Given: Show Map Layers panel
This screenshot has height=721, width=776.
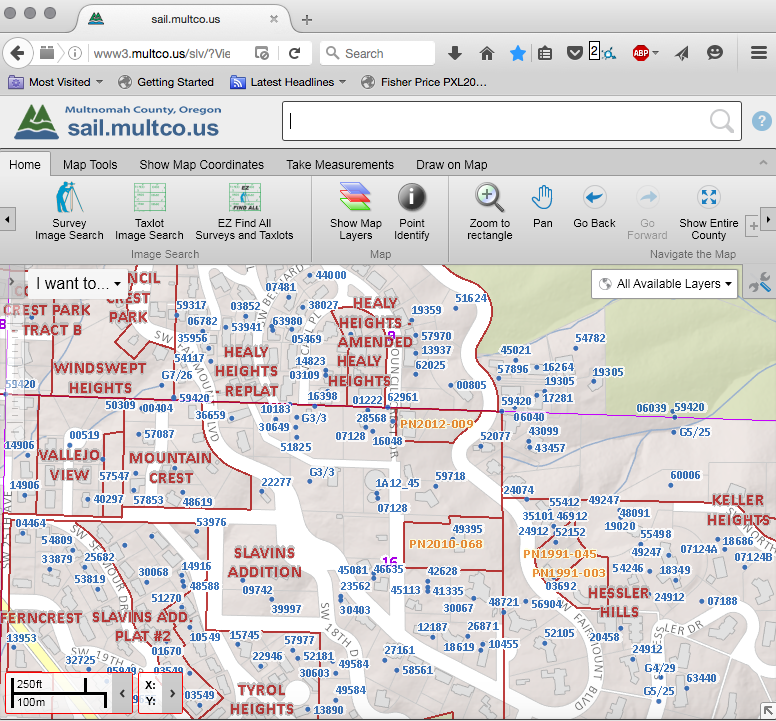Looking at the screenshot, I should (x=356, y=211).
